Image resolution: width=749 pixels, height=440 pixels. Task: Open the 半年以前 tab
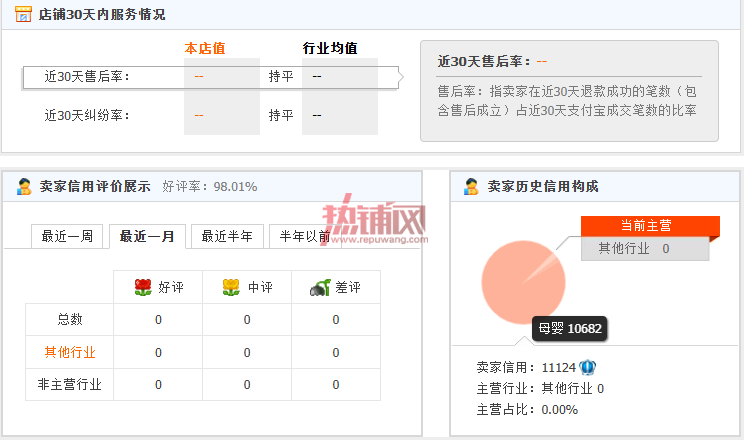point(305,236)
